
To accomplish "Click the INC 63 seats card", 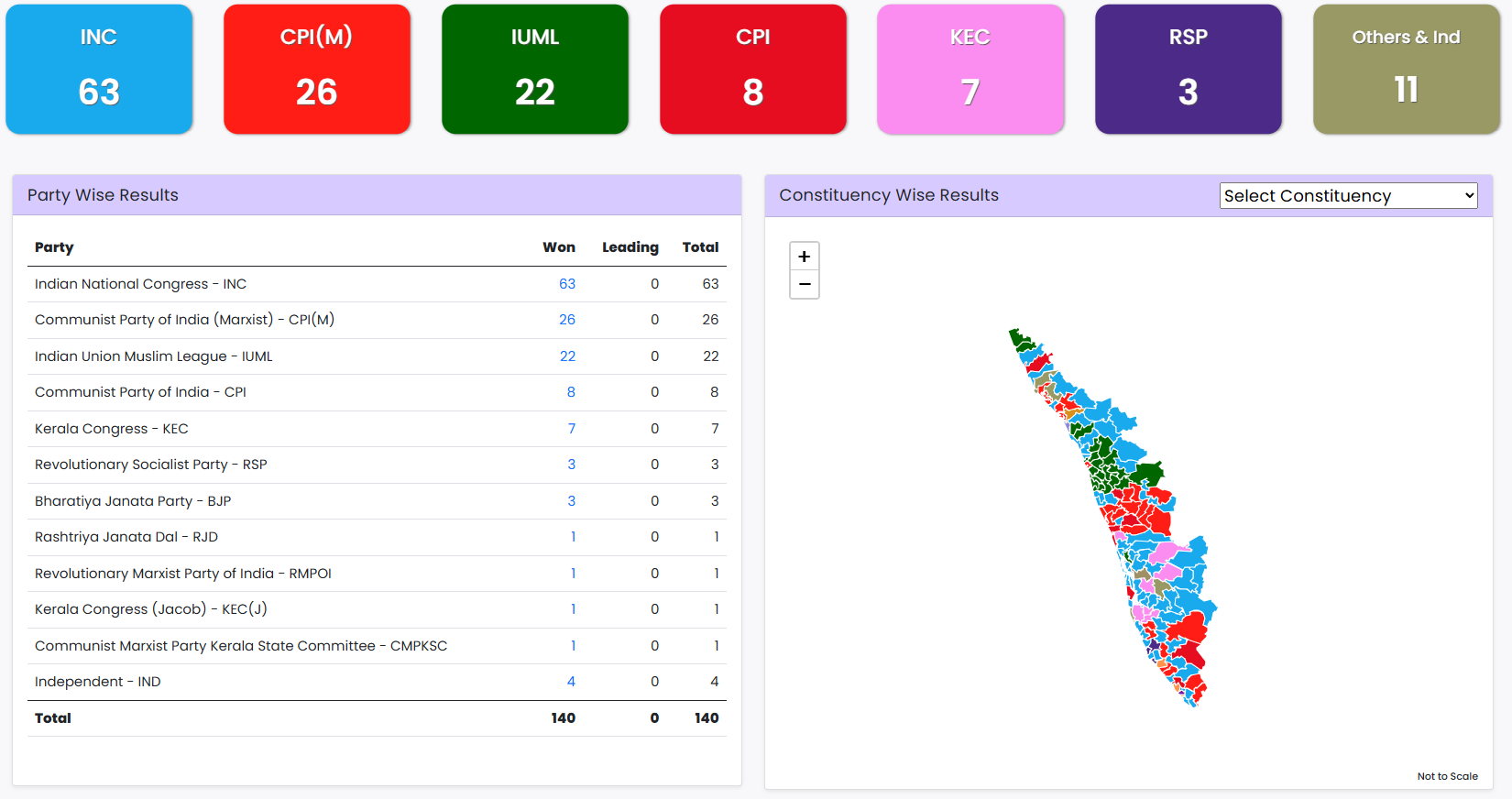I will [99, 69].
